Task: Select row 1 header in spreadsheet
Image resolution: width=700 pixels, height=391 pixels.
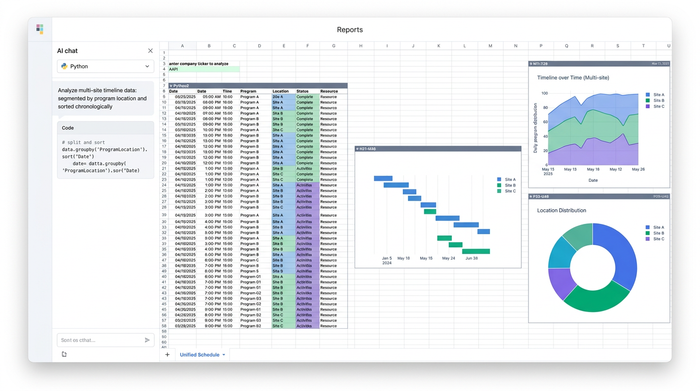Action: pos(164,53)
